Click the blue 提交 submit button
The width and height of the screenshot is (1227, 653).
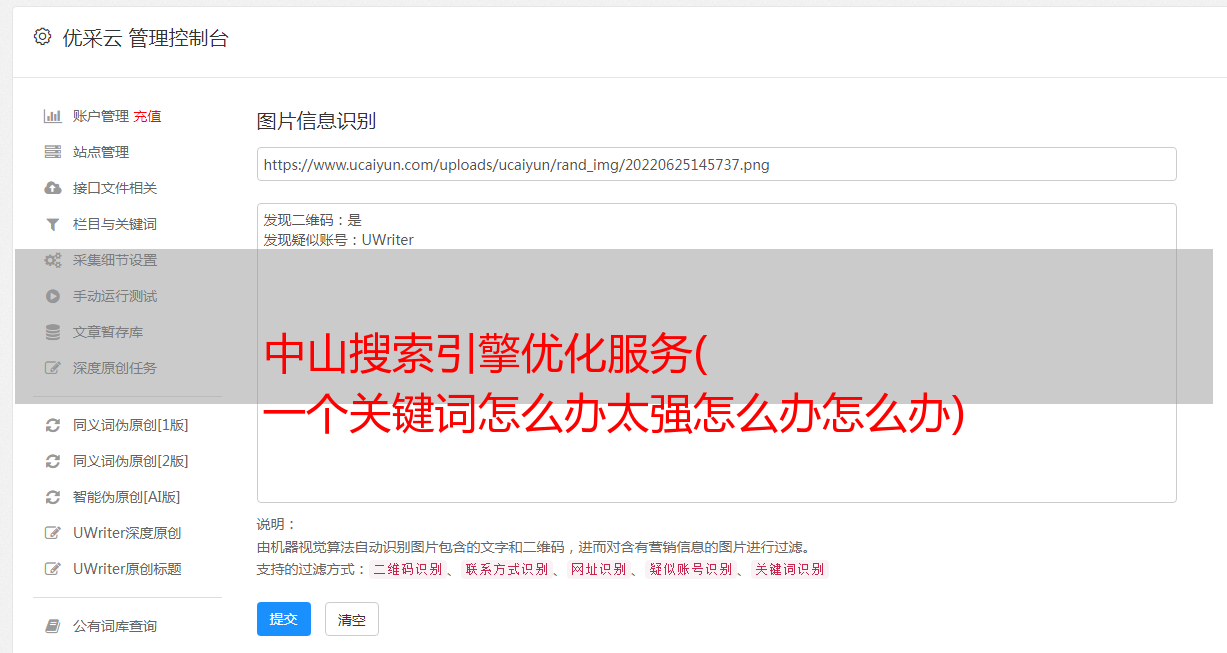284,619
